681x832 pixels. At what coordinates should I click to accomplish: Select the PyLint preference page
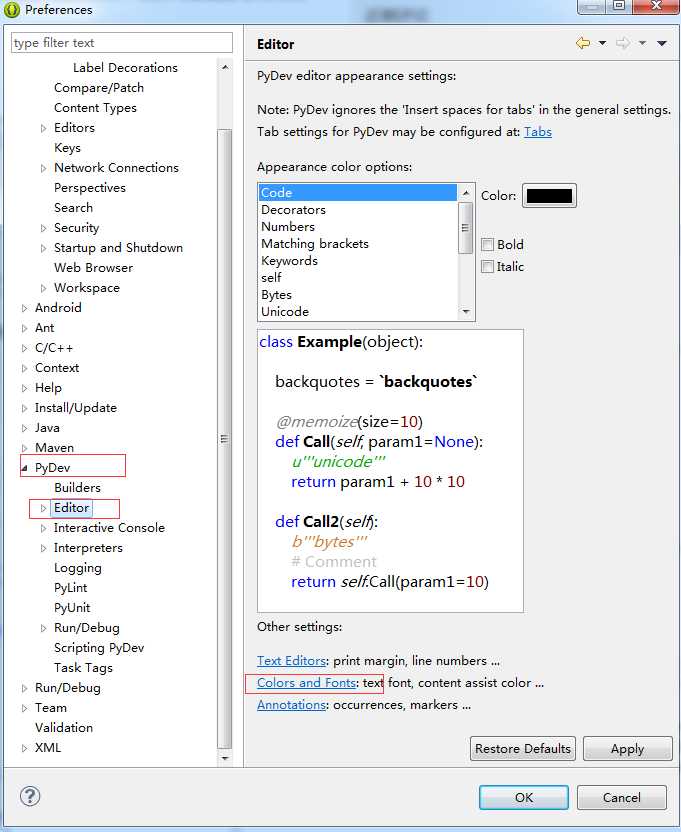point(71,588)
